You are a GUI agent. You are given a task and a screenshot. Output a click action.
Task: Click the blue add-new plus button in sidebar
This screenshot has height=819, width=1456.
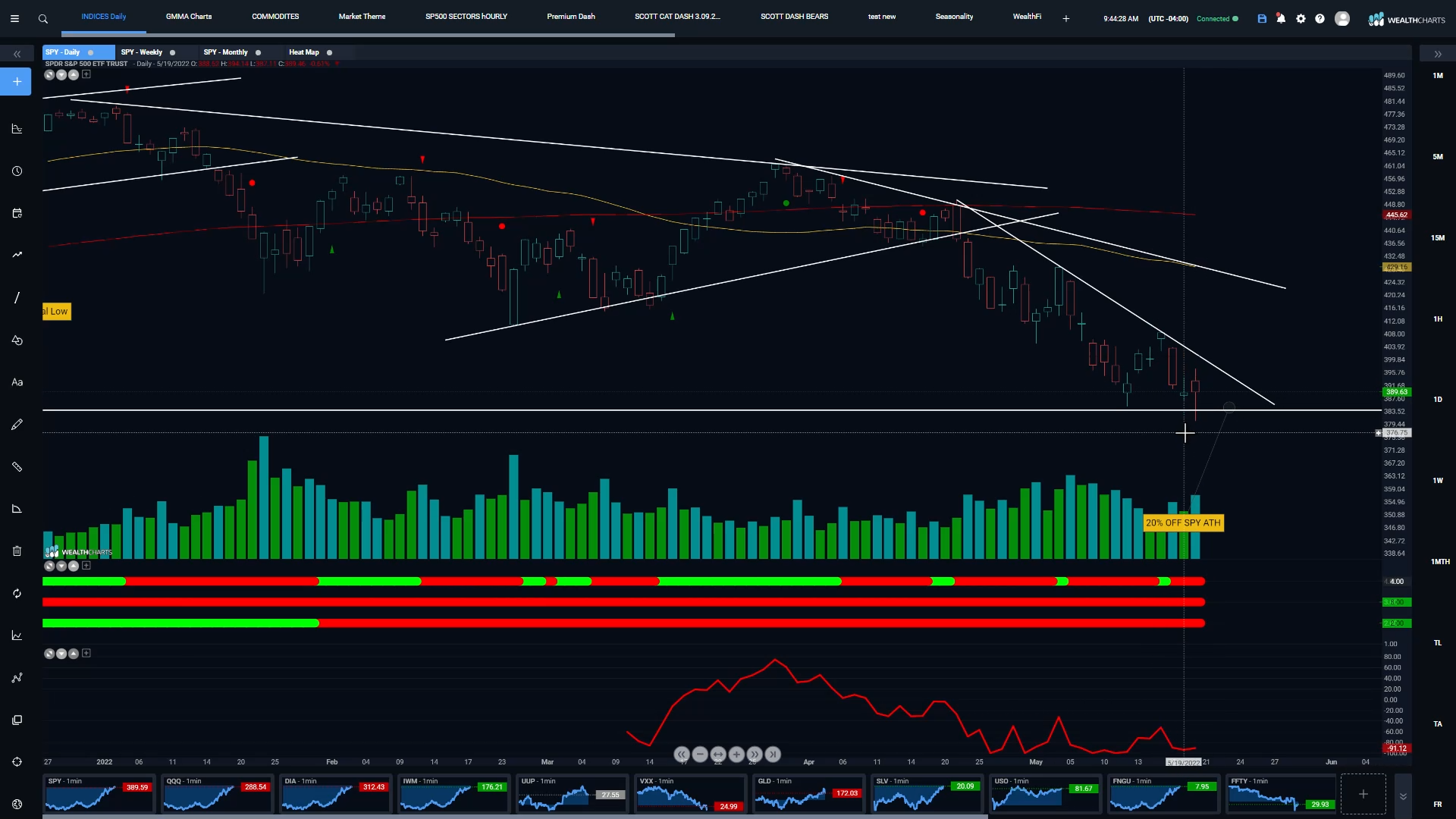pyautogui.click(x=16, y=82)
